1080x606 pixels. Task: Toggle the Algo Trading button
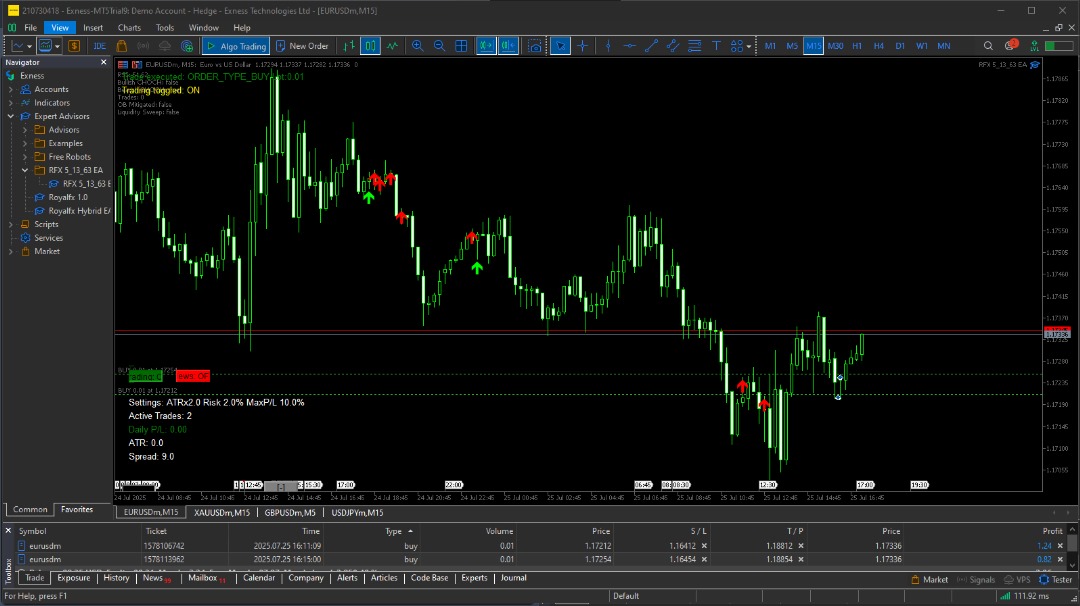pyautogui.click(x=236, y=46)
